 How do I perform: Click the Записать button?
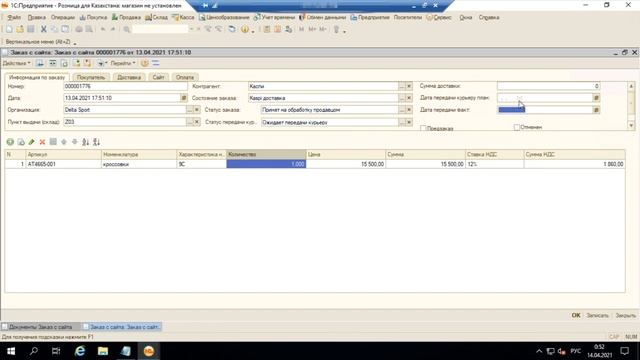598,316
